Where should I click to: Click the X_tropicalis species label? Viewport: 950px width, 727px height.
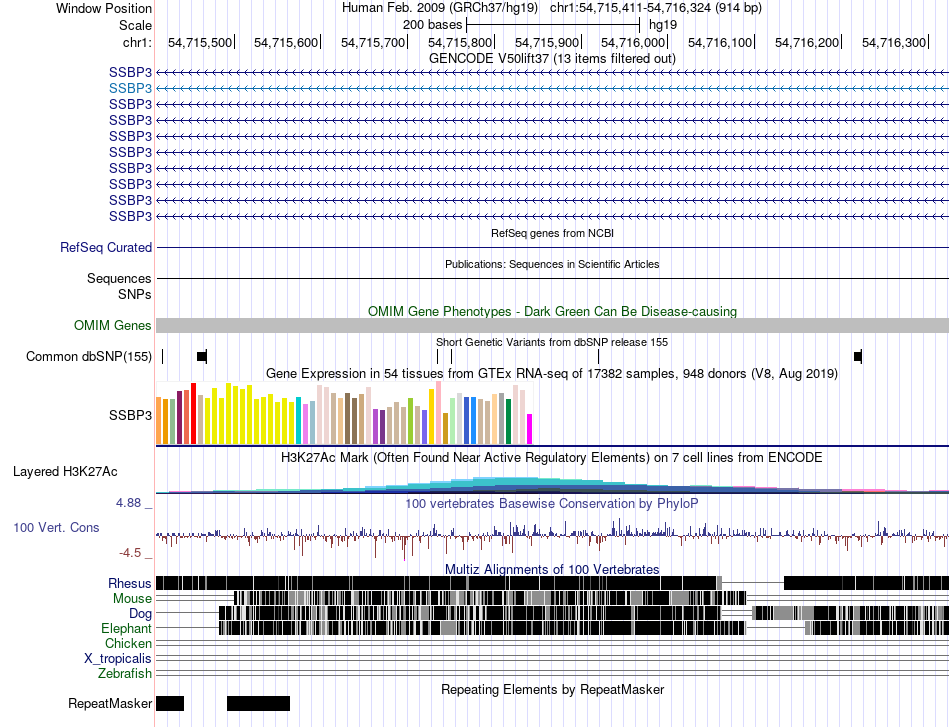[x=118, y=659]
